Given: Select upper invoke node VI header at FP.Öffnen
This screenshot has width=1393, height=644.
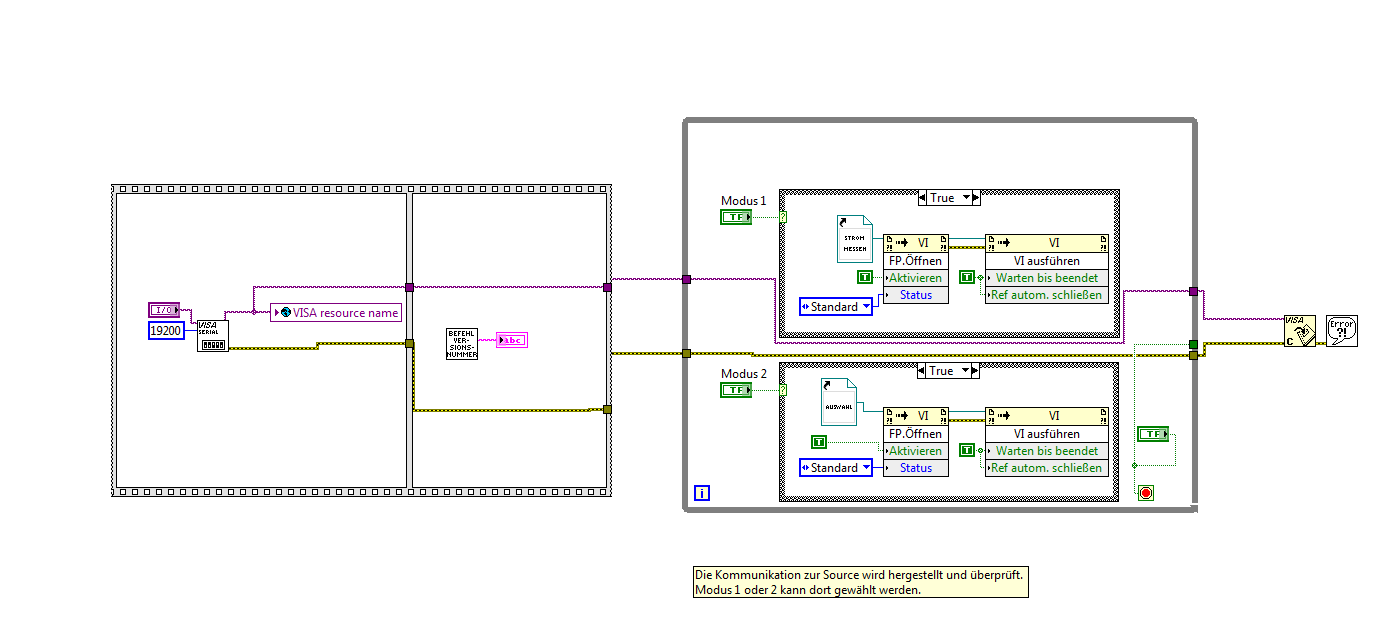Looking at the screenshot, I should pyautogui.click(x=916, y=243).
